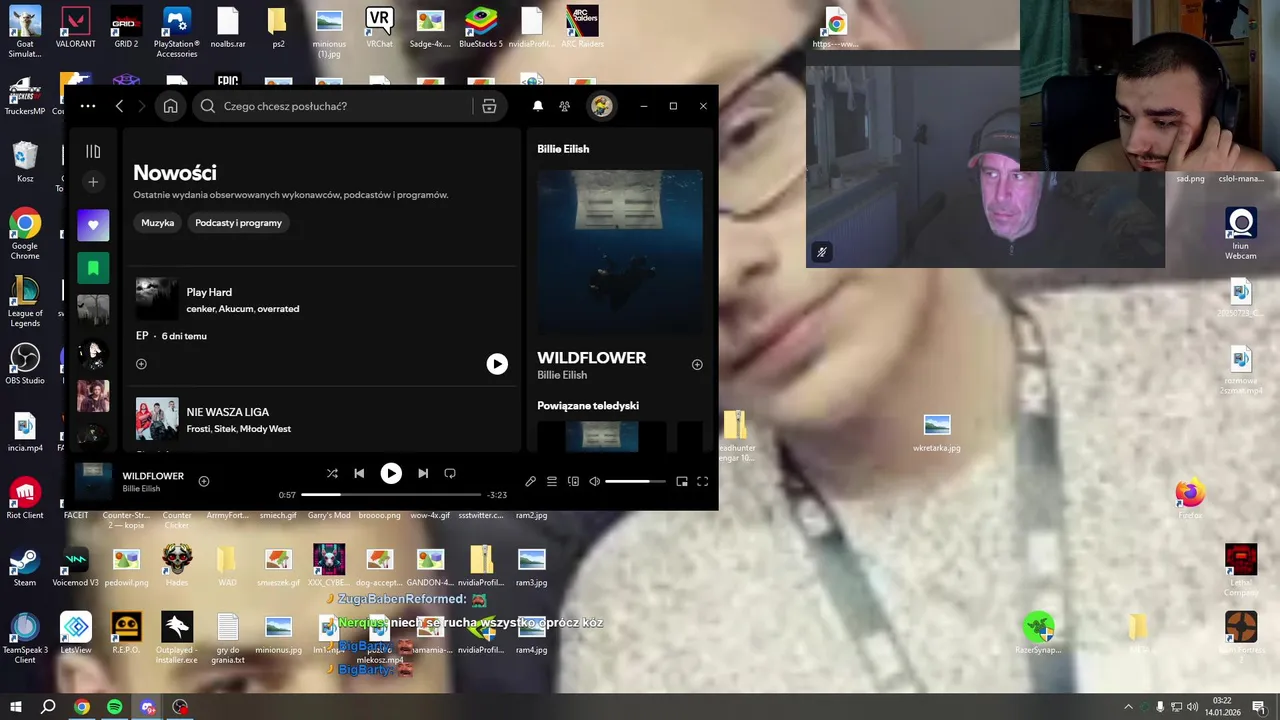Toggle shuffle in Spotify player

click(332, 473)
